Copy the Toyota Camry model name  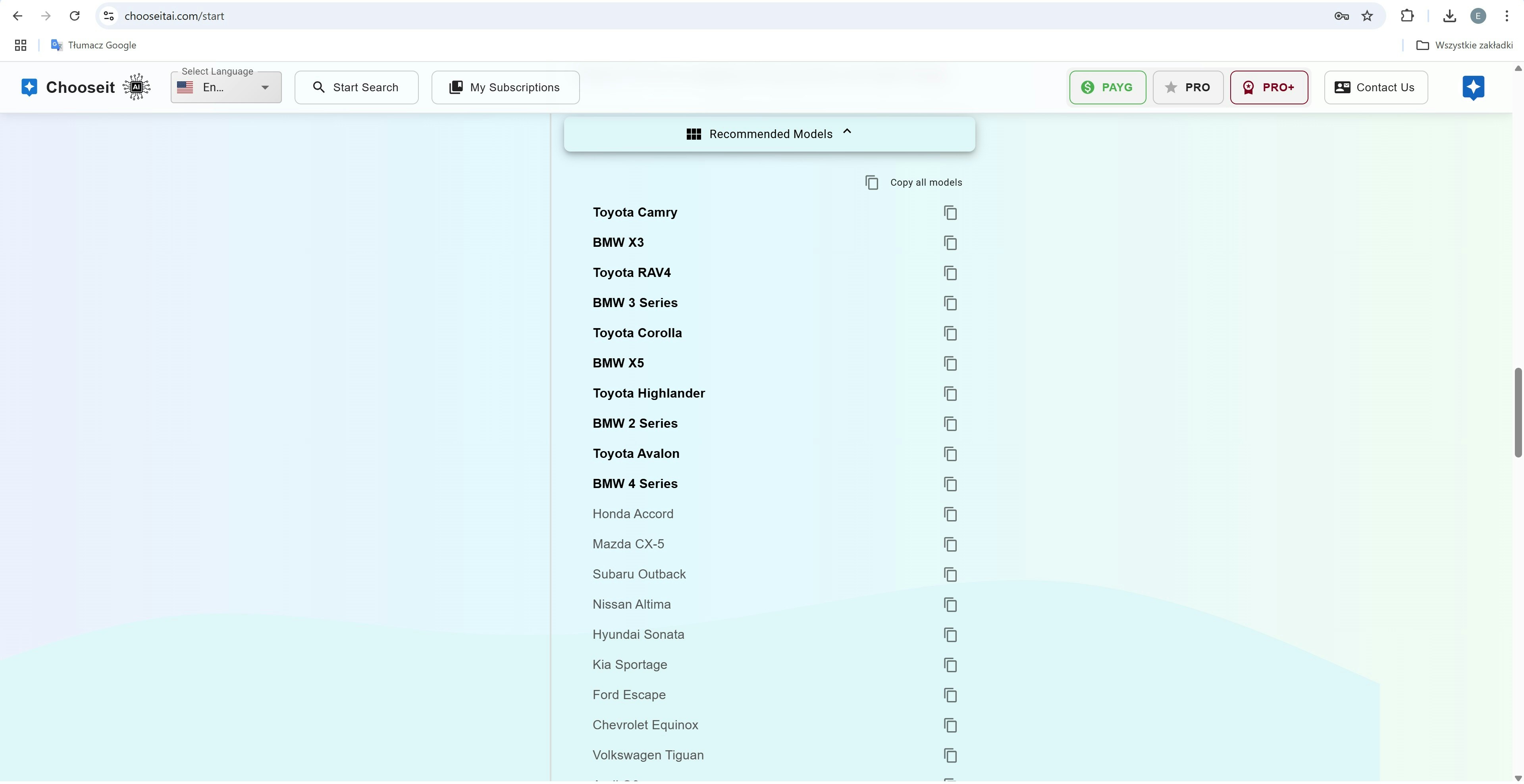pyautogui.click(x=950, y=213)
